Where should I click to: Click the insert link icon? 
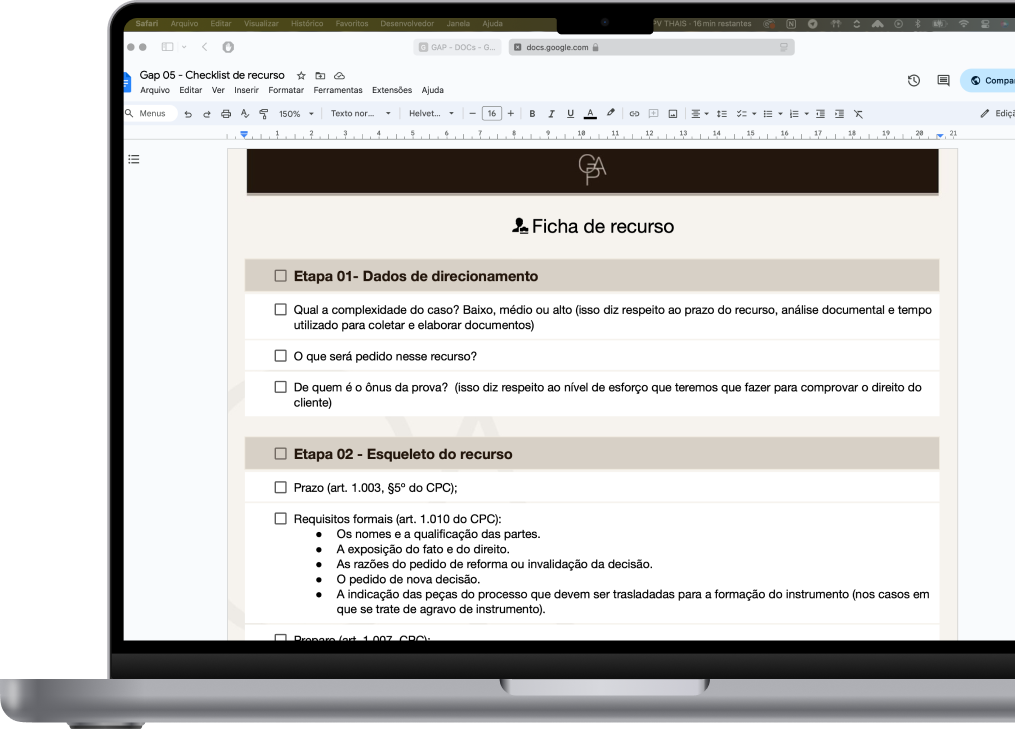pyautogui.click(x=633, y=114)
